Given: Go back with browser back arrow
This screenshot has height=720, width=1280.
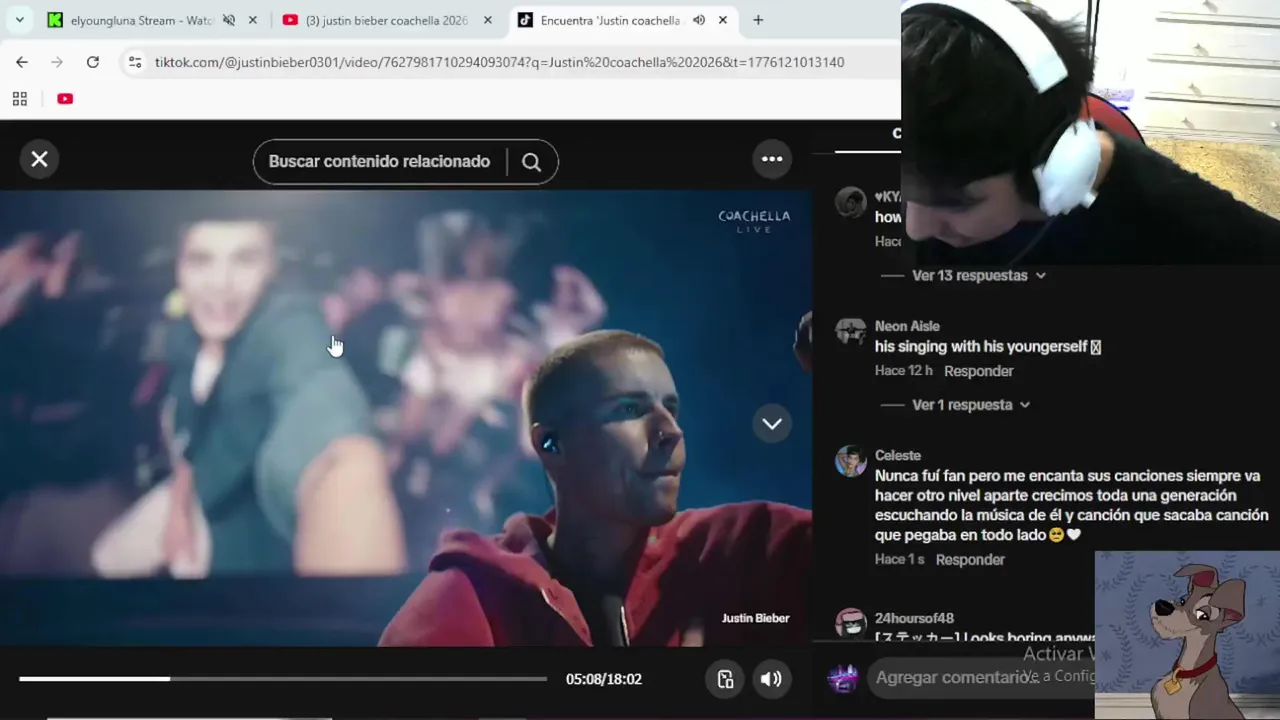Looking at the screenshot, I should point(22,62).
